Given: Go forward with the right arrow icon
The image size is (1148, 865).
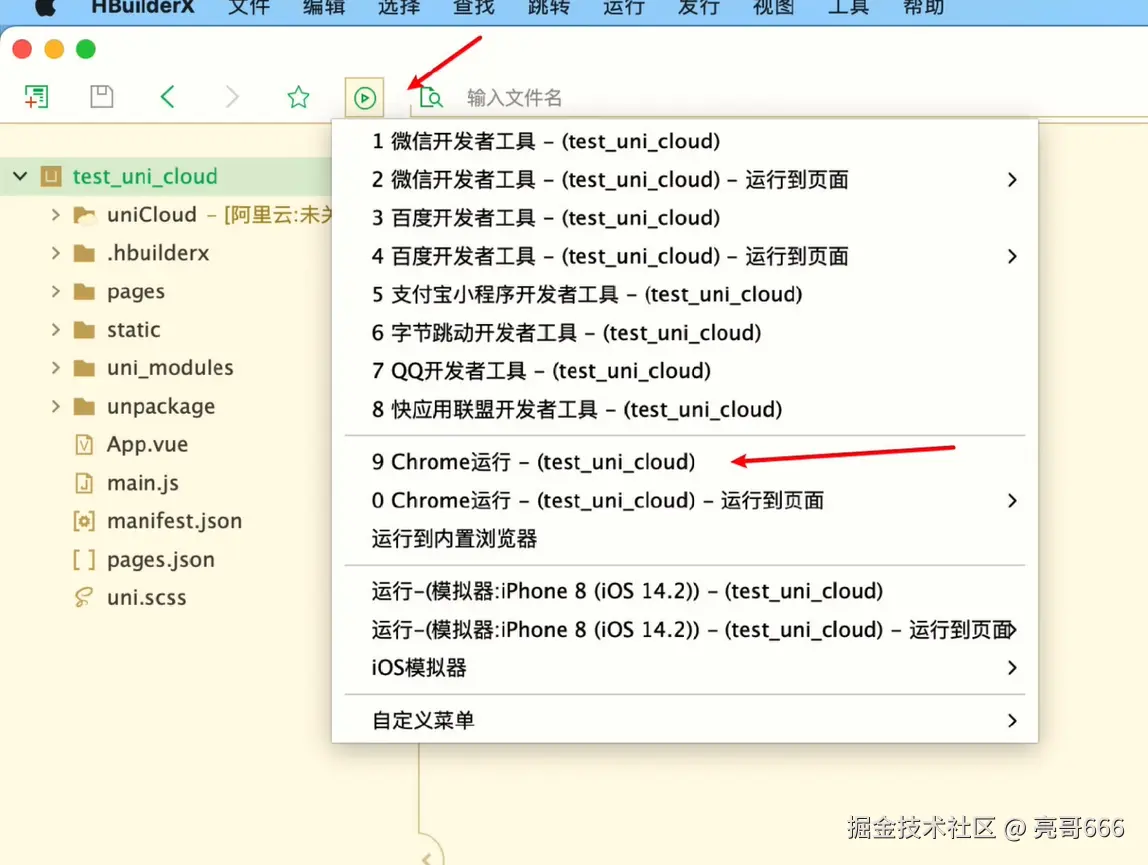Looking at the screenshot, I should coord(232,97).
